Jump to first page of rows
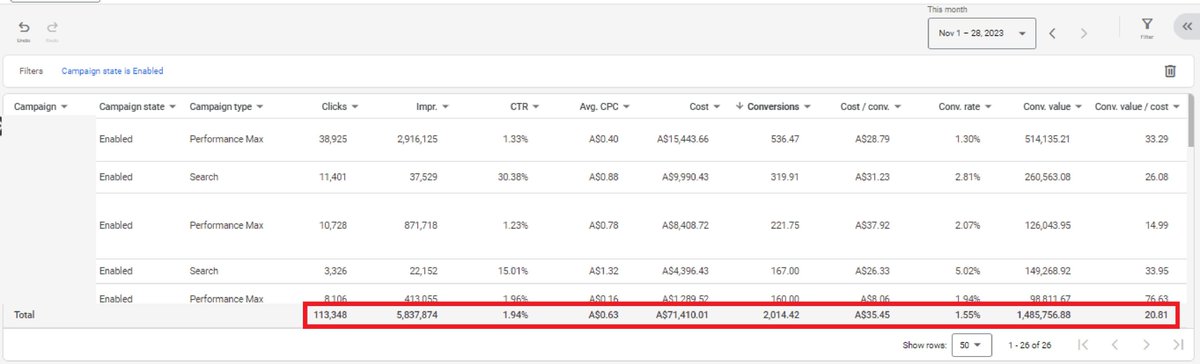The height and width of the screenshot is (364, 1200). pyautogui.click(x=1083, y=344)
